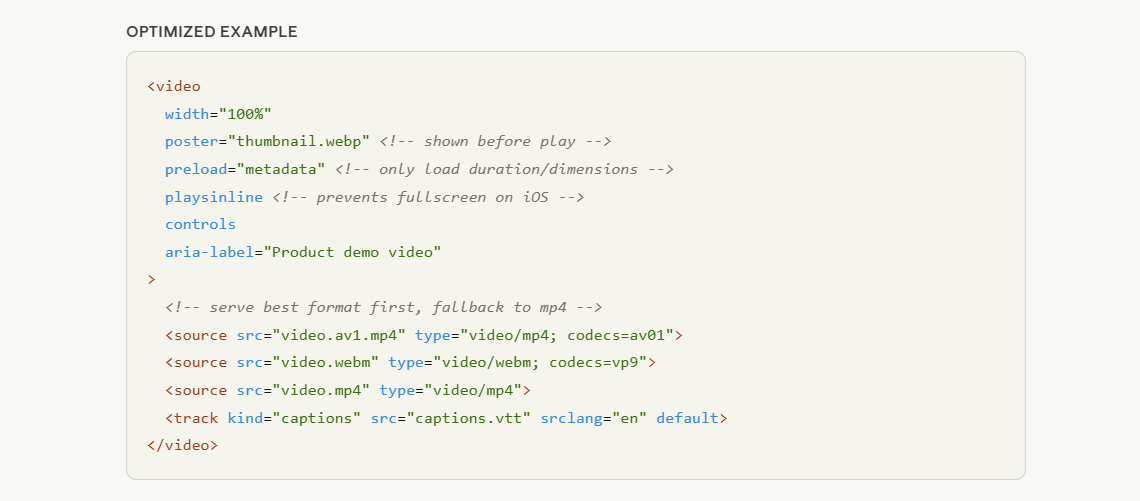The height and width of the screenshot is (501, 1140).
Task: Click the default attribute on track
Action: coord(687,418)
